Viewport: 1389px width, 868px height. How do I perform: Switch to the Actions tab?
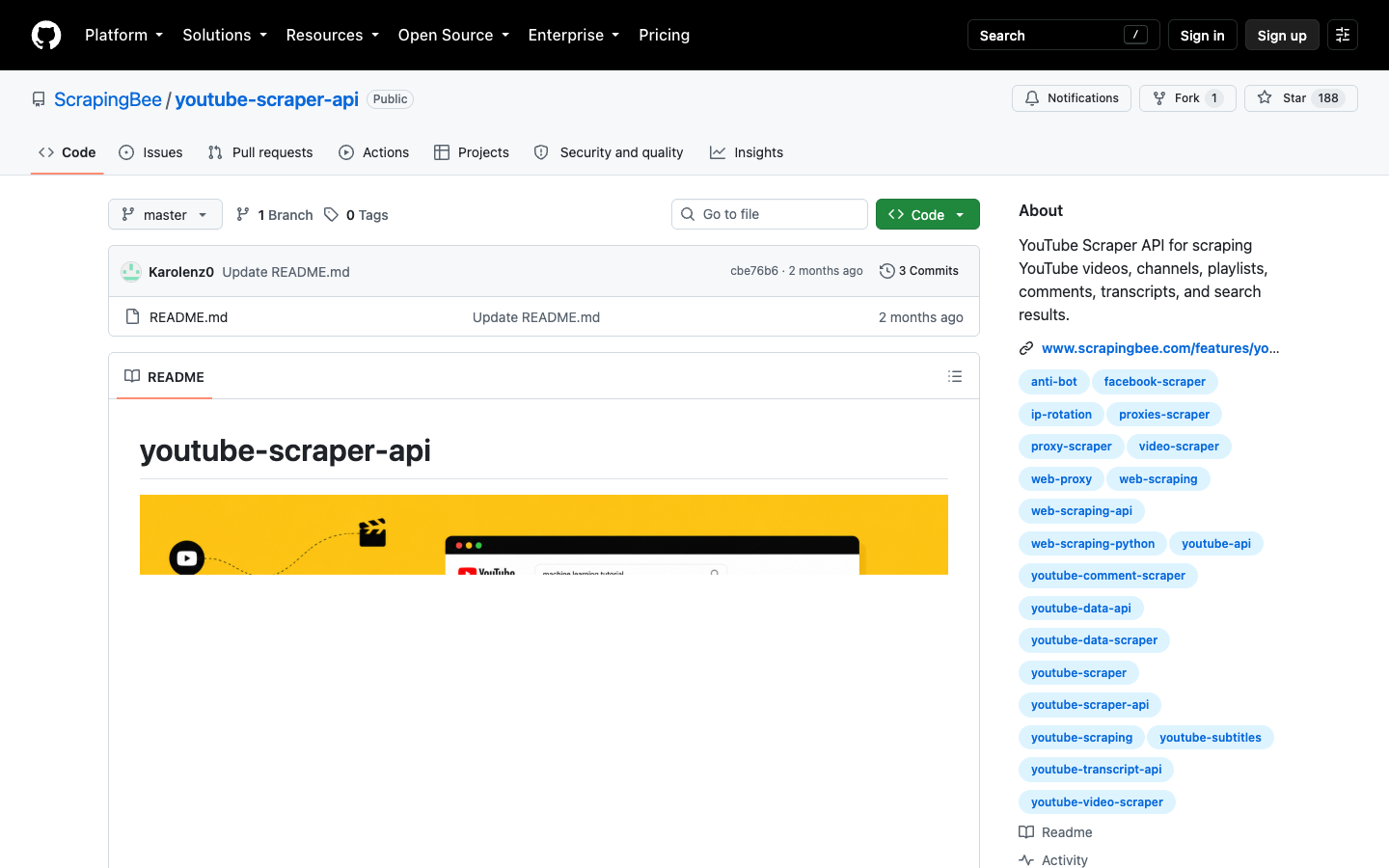[374, 152]
